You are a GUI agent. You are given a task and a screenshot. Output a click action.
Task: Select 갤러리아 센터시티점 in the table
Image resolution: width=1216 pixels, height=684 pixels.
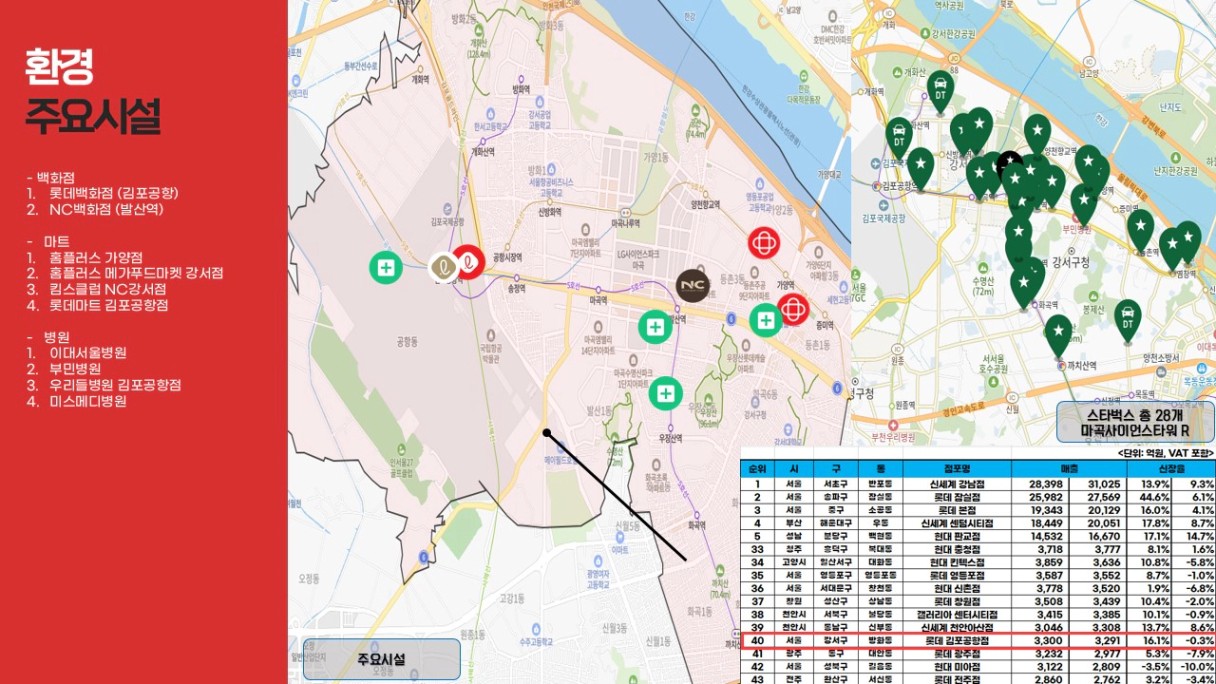coord(957,613)
